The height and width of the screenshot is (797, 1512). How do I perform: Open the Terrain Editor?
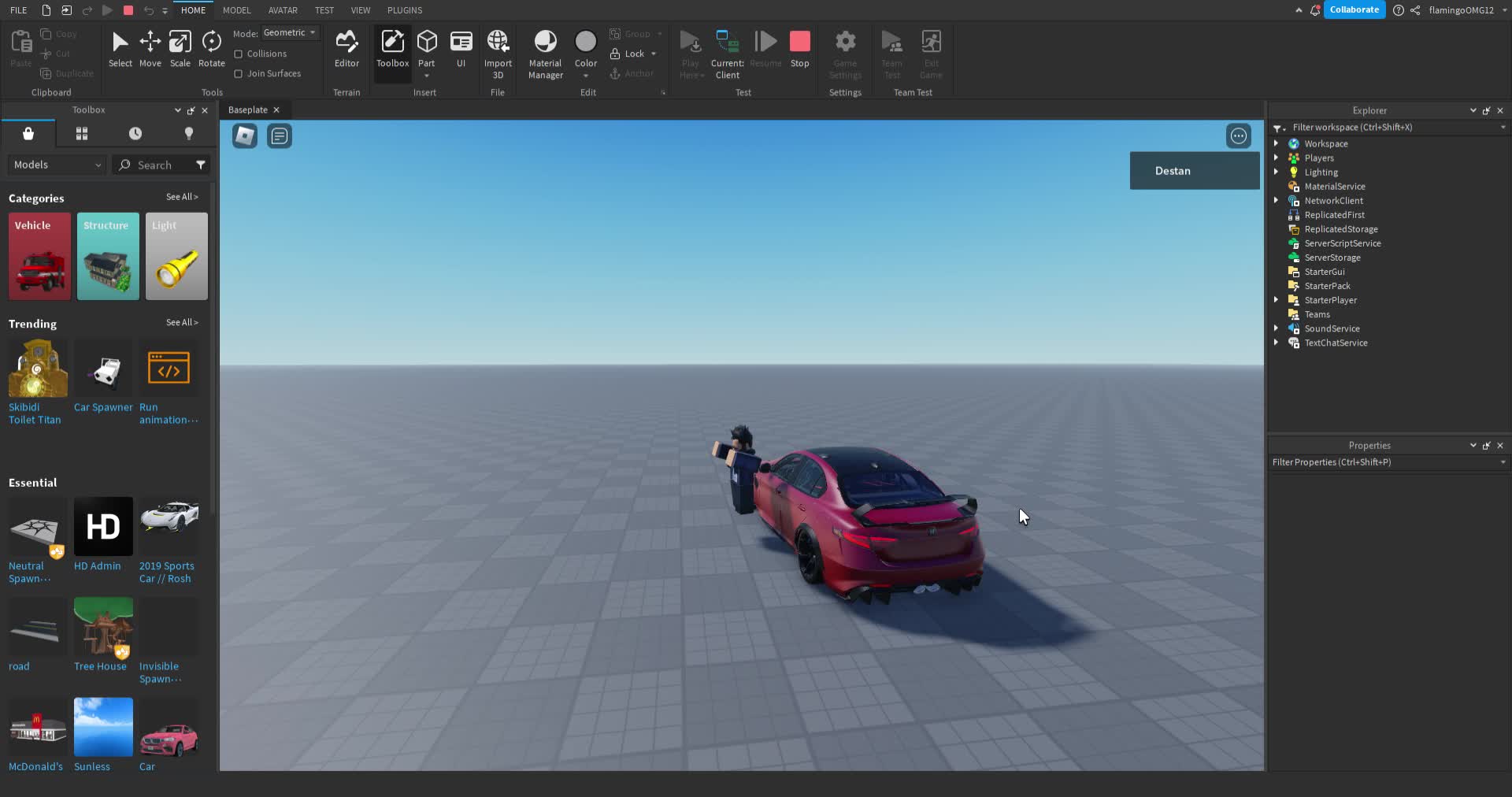[346, 49]
